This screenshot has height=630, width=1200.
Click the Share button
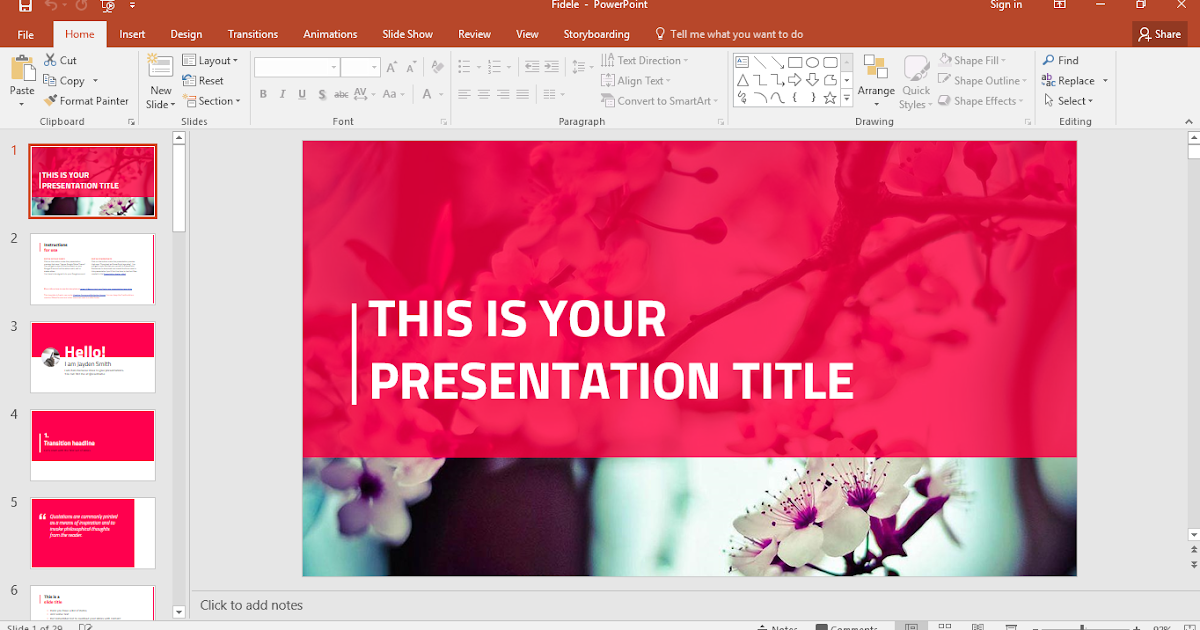coord(1159,33)
